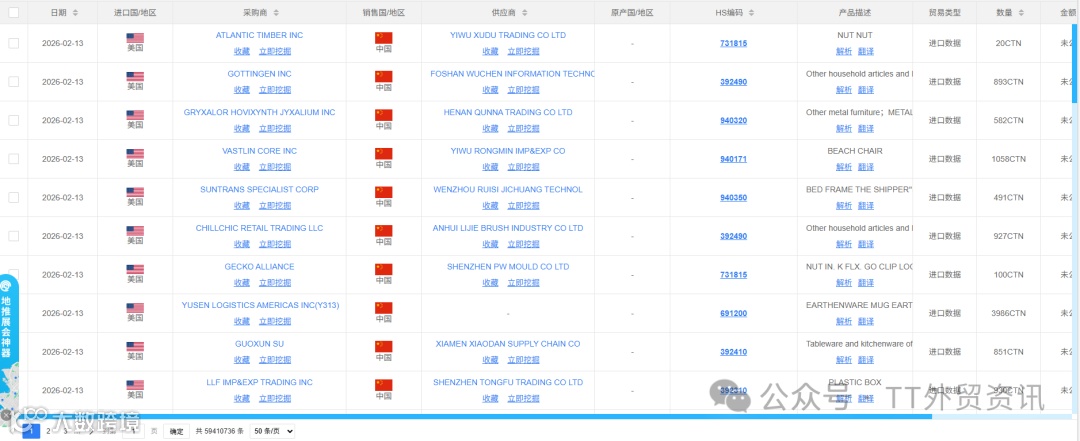Image resolution: width=1080 pixels, height=441 pixels.
Task: Click 贸易类型 column header
Action: 944,13
